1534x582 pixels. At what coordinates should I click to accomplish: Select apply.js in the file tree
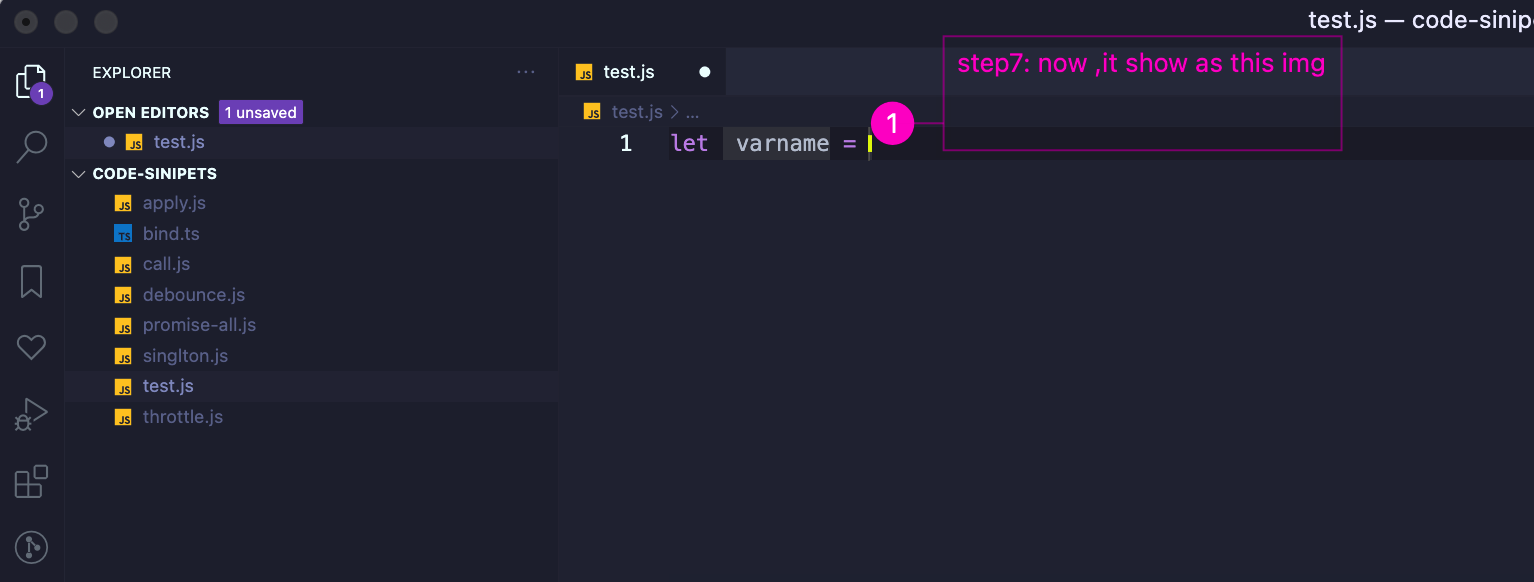coord(173,202)
